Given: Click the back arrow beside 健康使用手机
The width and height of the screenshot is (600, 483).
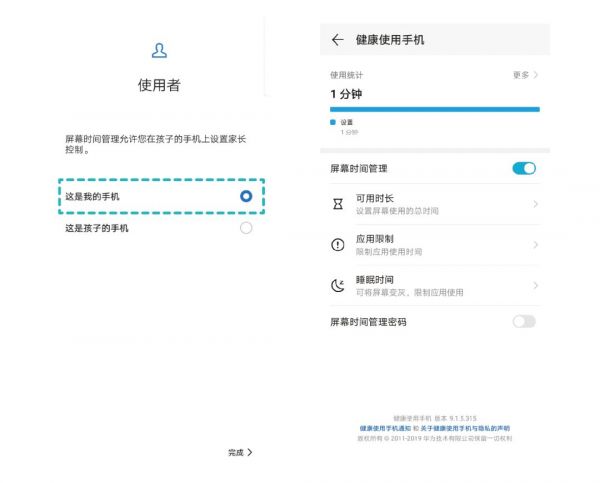Looking at the screenshot, I should click(x=337, y=40).
